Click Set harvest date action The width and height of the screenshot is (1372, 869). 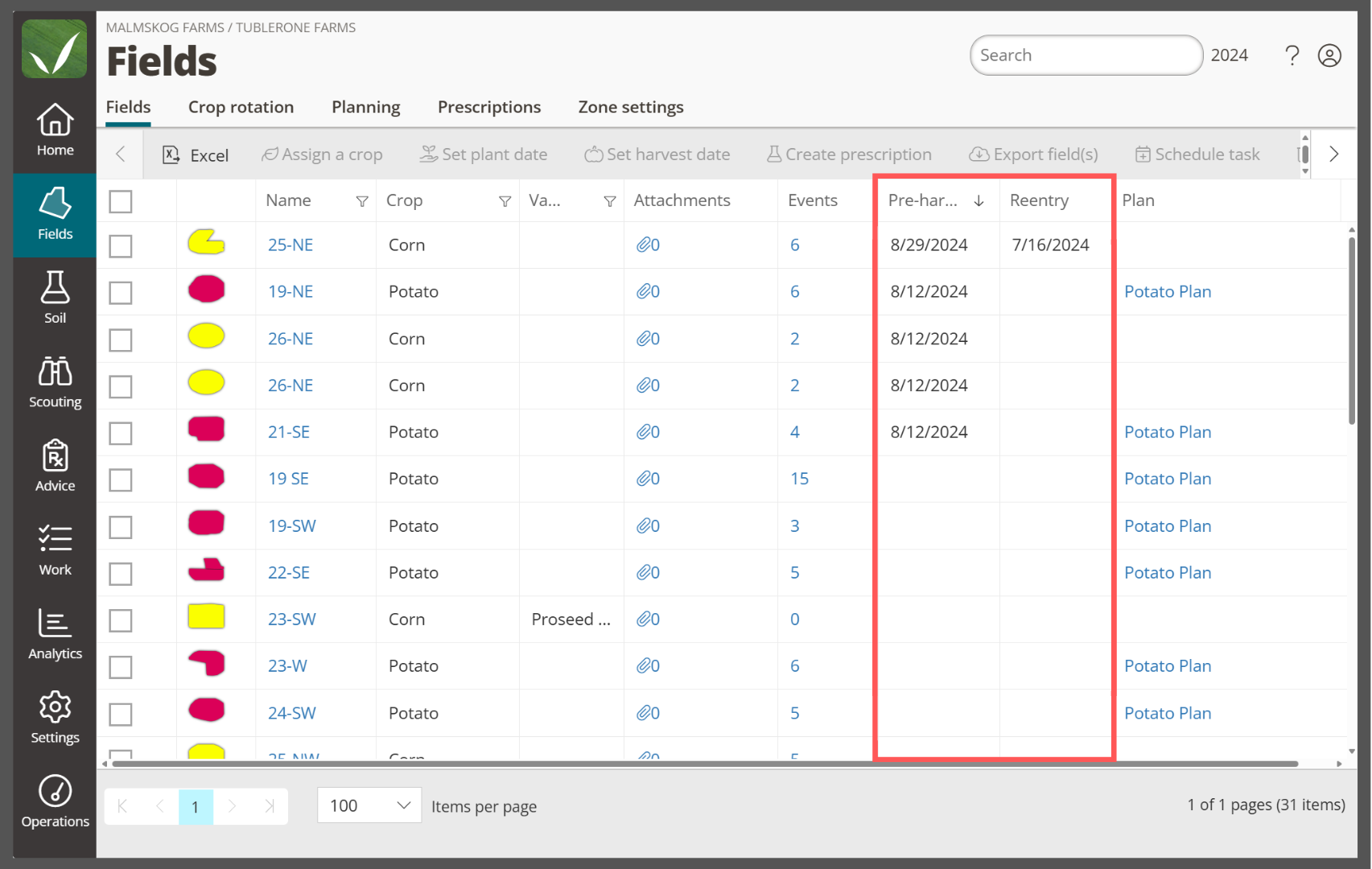click(x=657, y=154)
